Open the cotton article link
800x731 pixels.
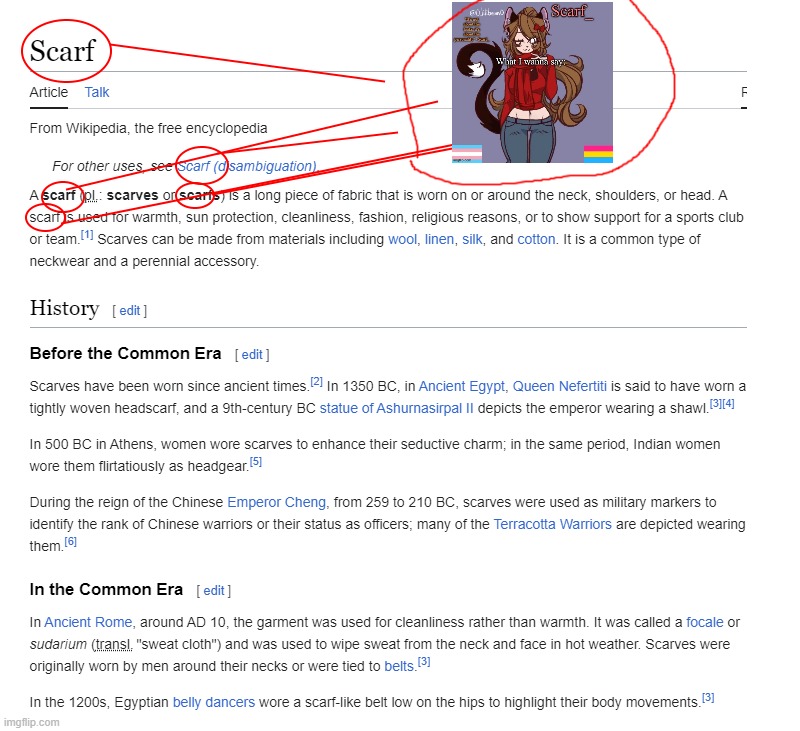(x=536, y=239)
